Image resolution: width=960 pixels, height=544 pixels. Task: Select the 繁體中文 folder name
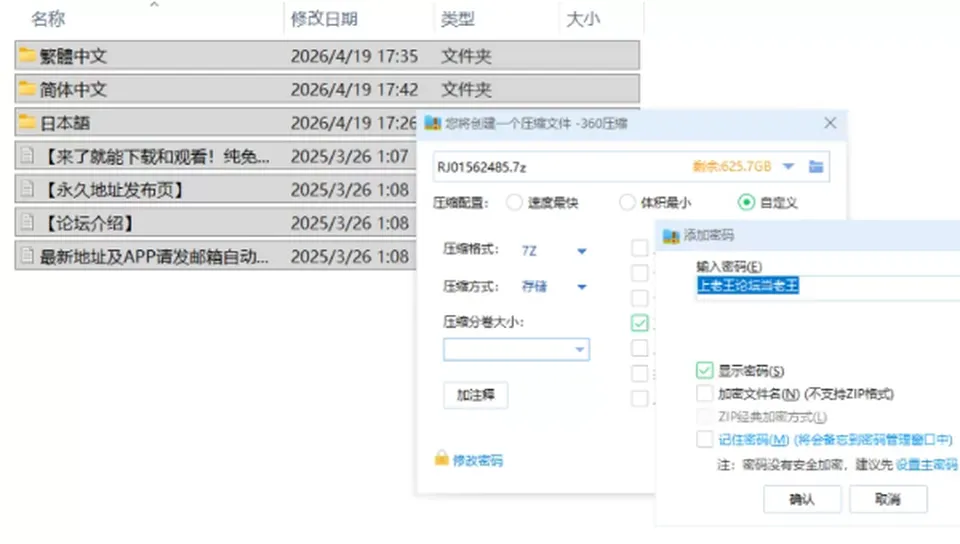[x=73, y=56]
